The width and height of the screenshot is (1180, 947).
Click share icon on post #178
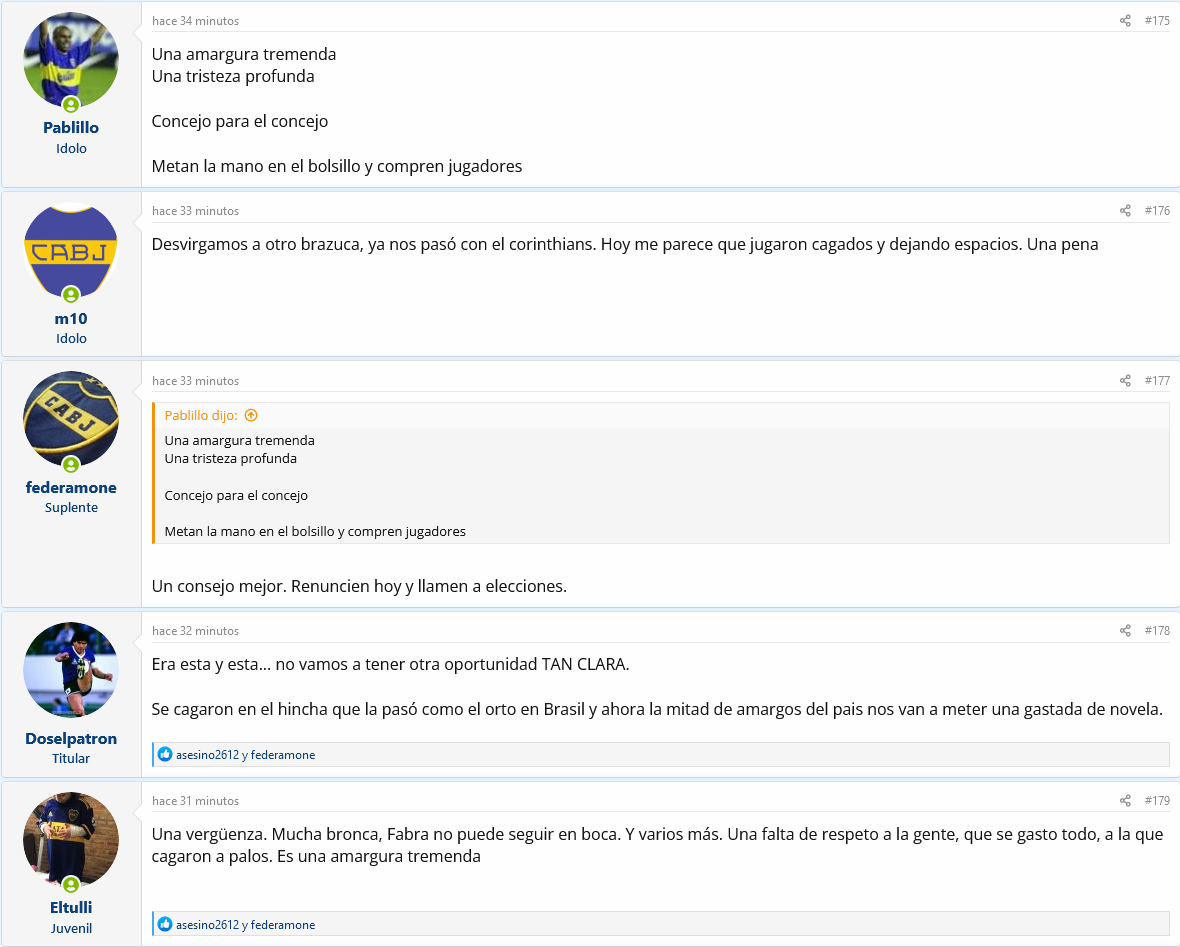tap(1125, 631)
